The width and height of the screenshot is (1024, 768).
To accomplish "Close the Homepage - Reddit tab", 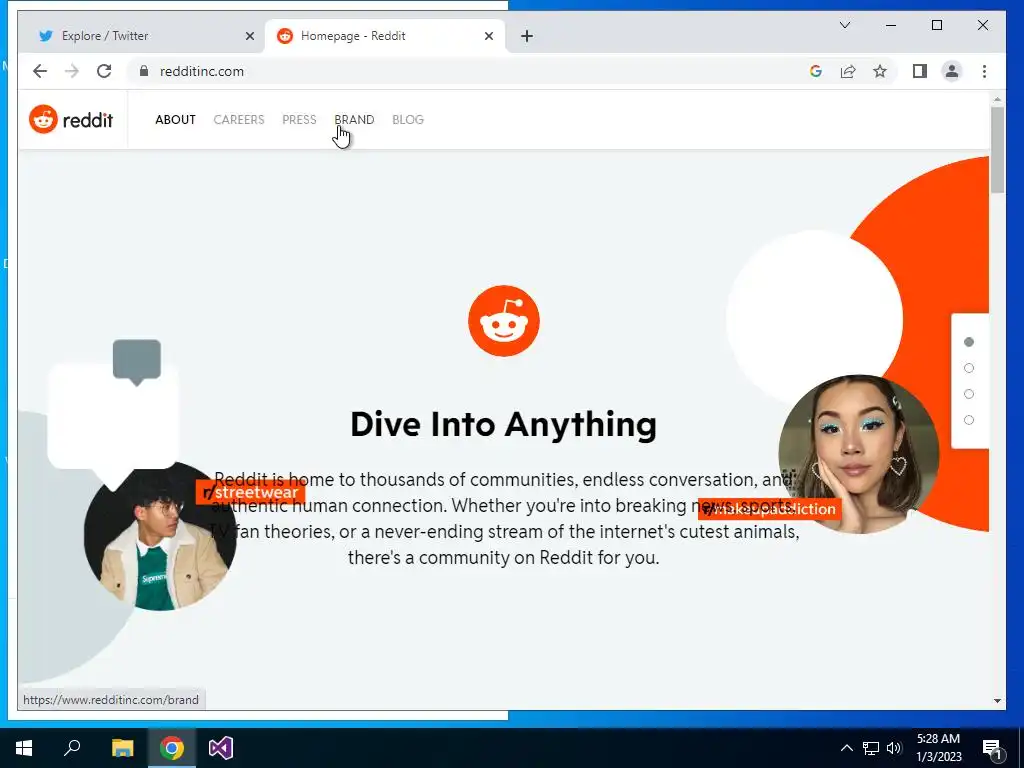I will click(x=488, y=36).
